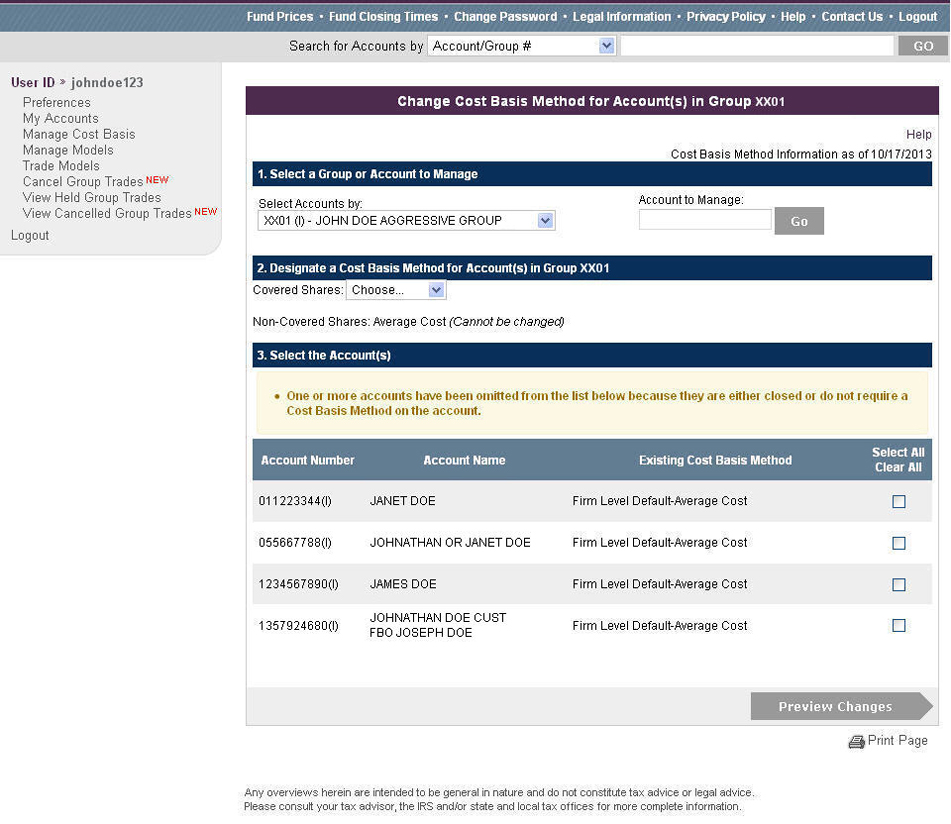Open View Cancelled Group Trades
This screenshot has height=824, width=951.
click(107, 213)
